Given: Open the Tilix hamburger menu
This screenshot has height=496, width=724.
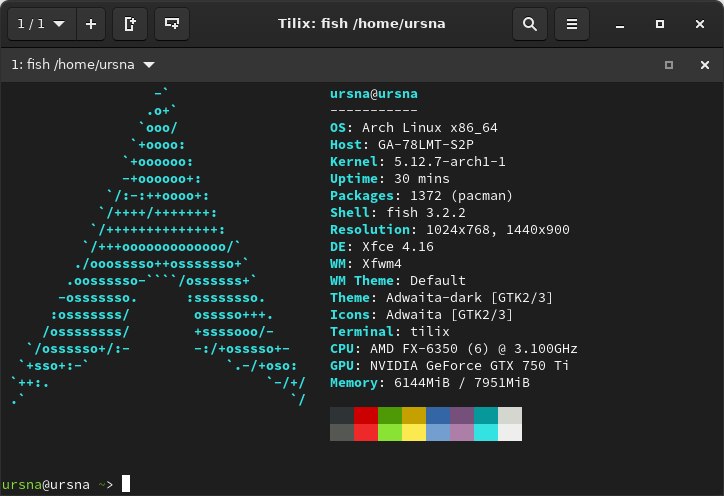Looking at the screenshot, I should (572, 24).
